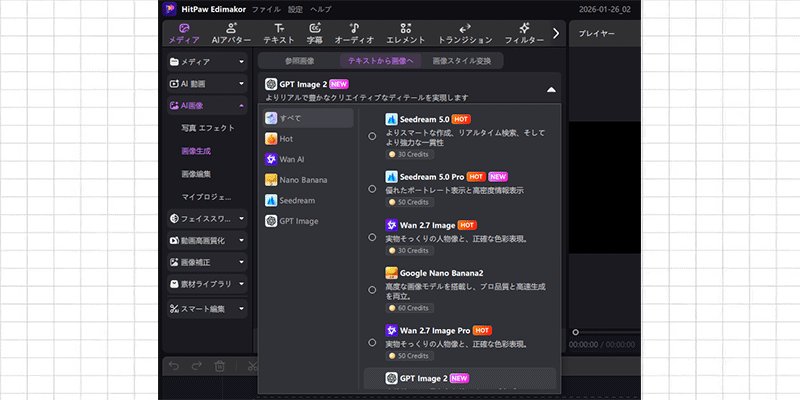
Task: Open 画像編集 in the sidebar
Action: pyautogui.click(x=196, y=174)
